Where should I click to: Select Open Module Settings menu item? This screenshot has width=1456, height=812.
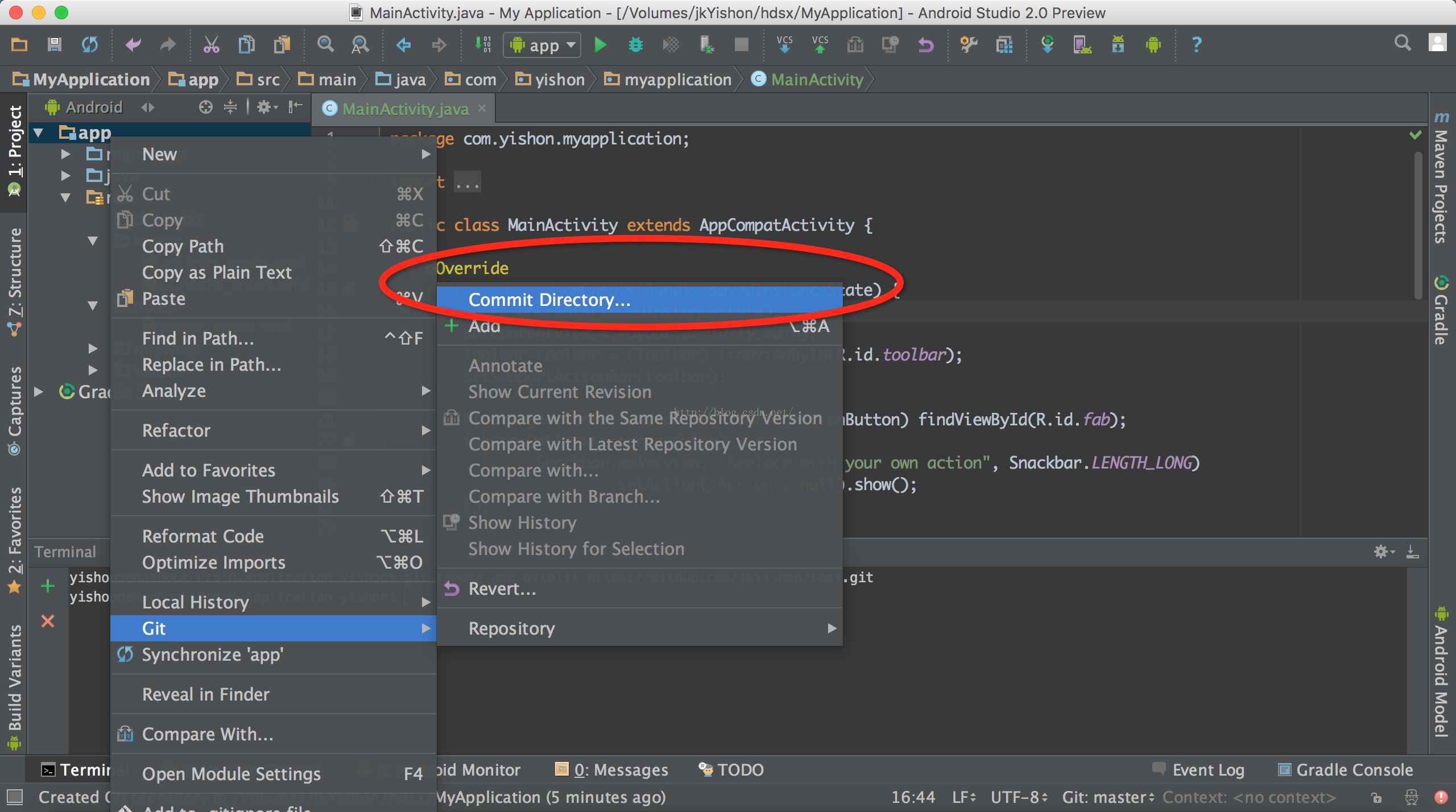tap(273, 774)
